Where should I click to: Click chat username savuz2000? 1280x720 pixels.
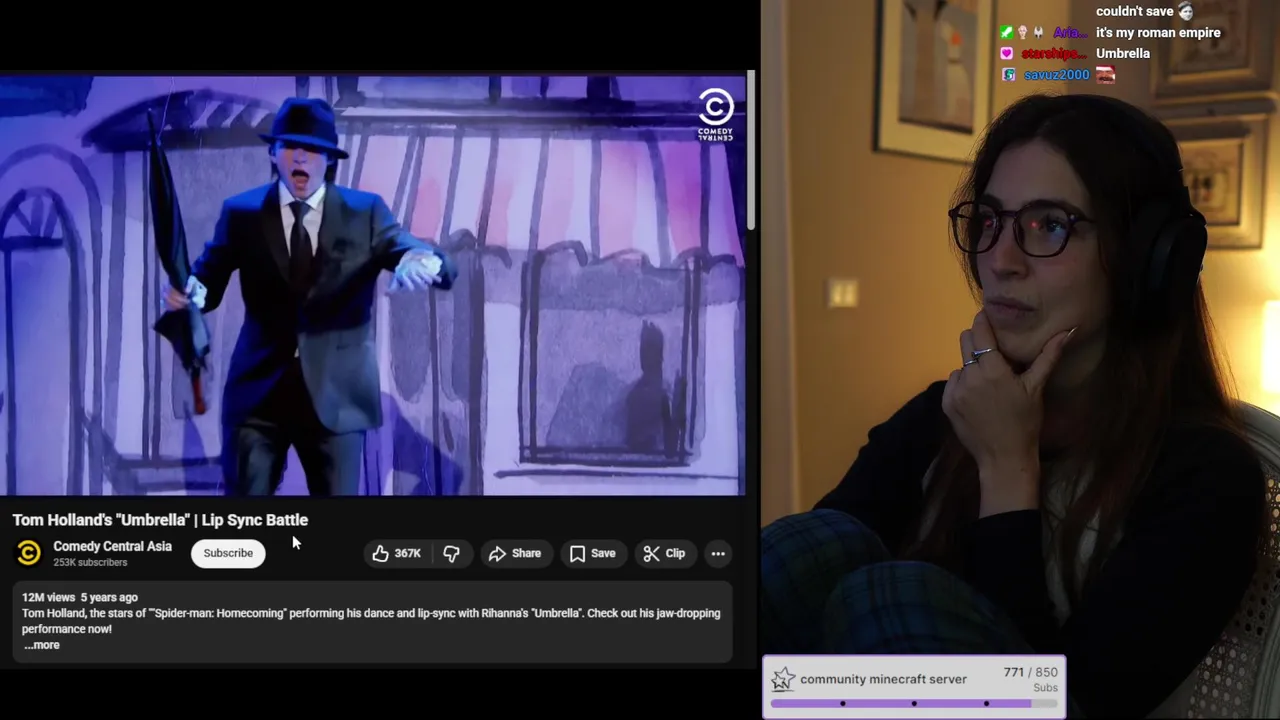click(1056, 75)
